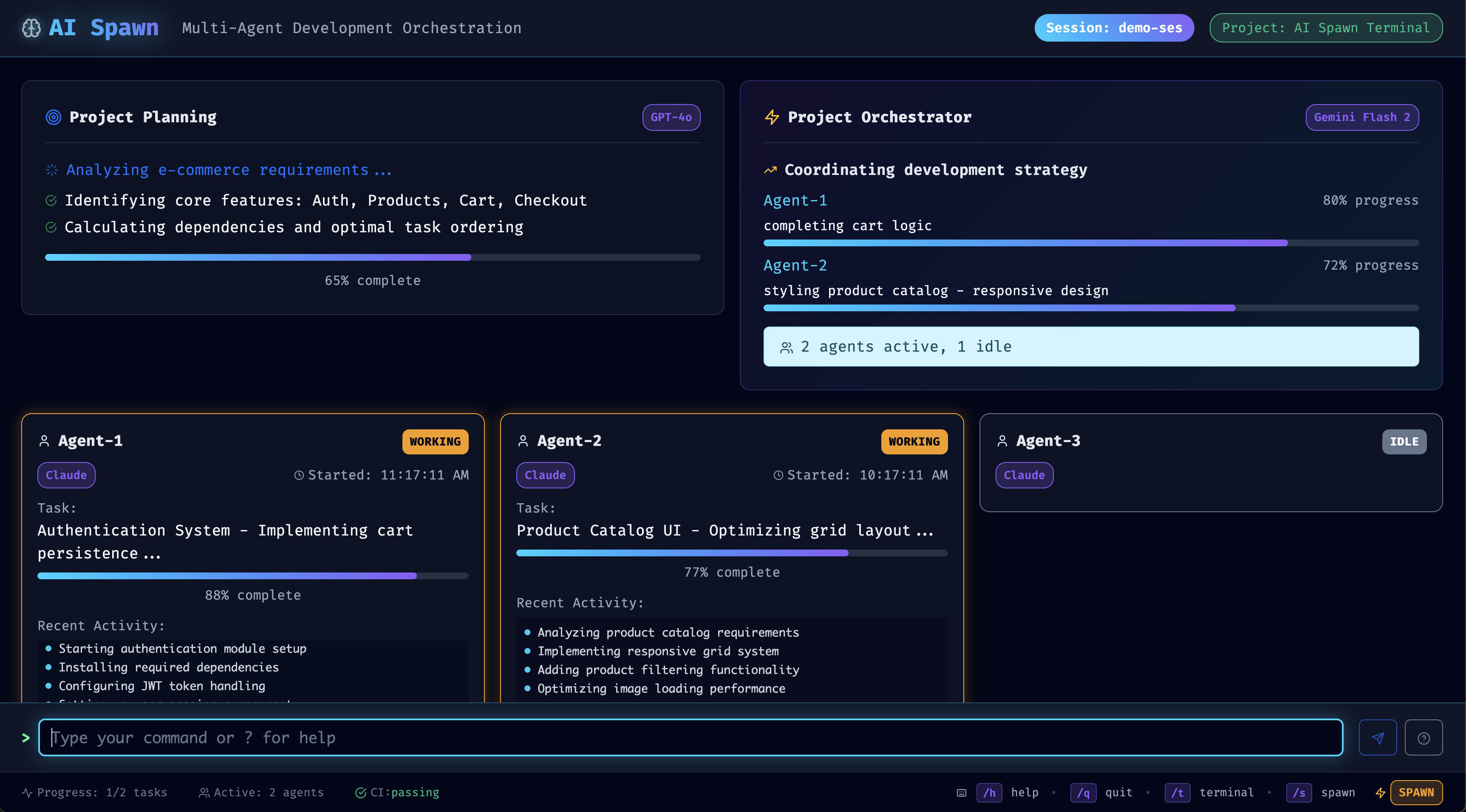The image size is (1466, 812).
Task: Click the Session demo-ses badge
Action: [1114, 28]
